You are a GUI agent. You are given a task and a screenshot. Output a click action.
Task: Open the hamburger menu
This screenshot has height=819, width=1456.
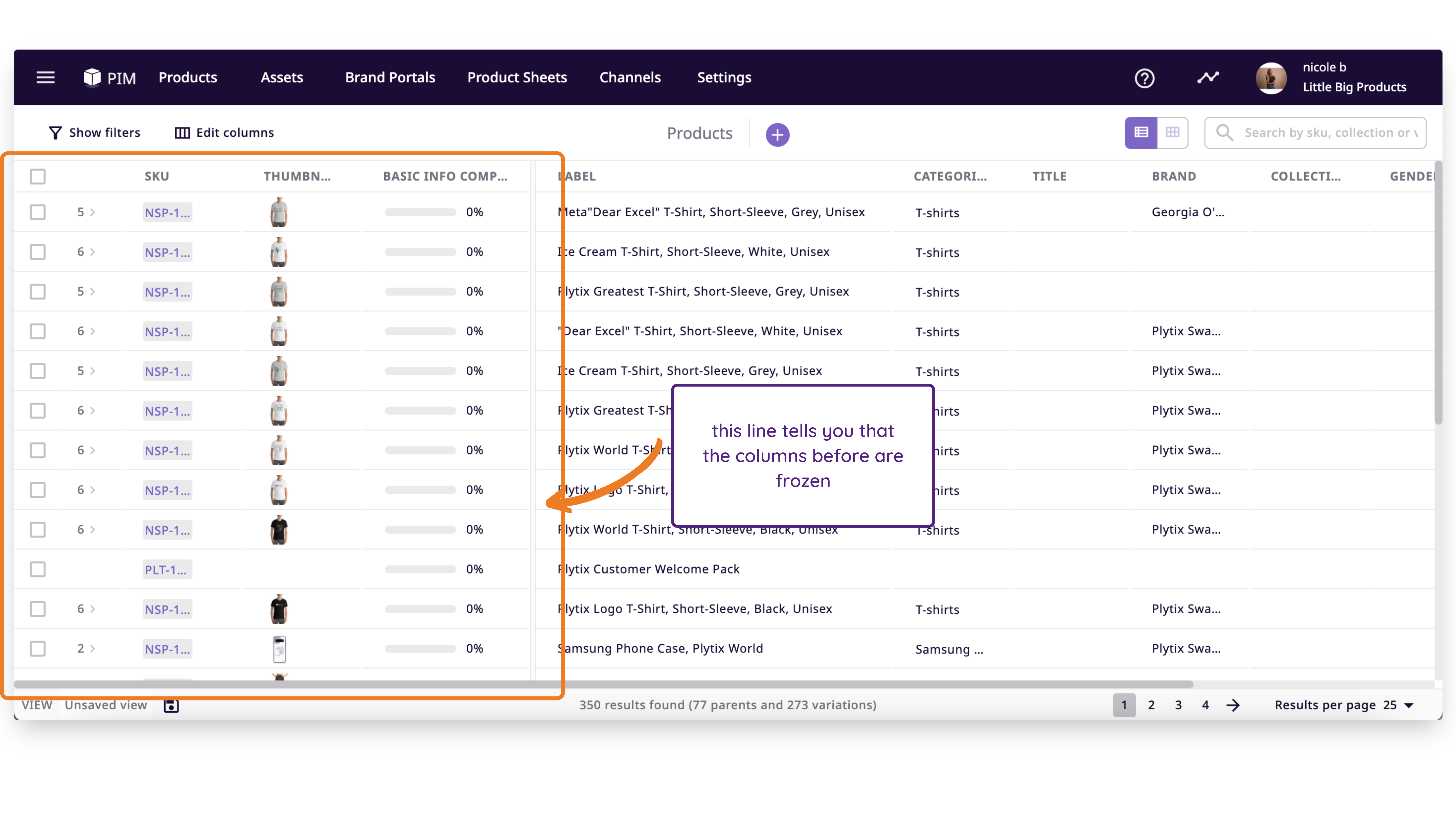click(x=45, y=77)
